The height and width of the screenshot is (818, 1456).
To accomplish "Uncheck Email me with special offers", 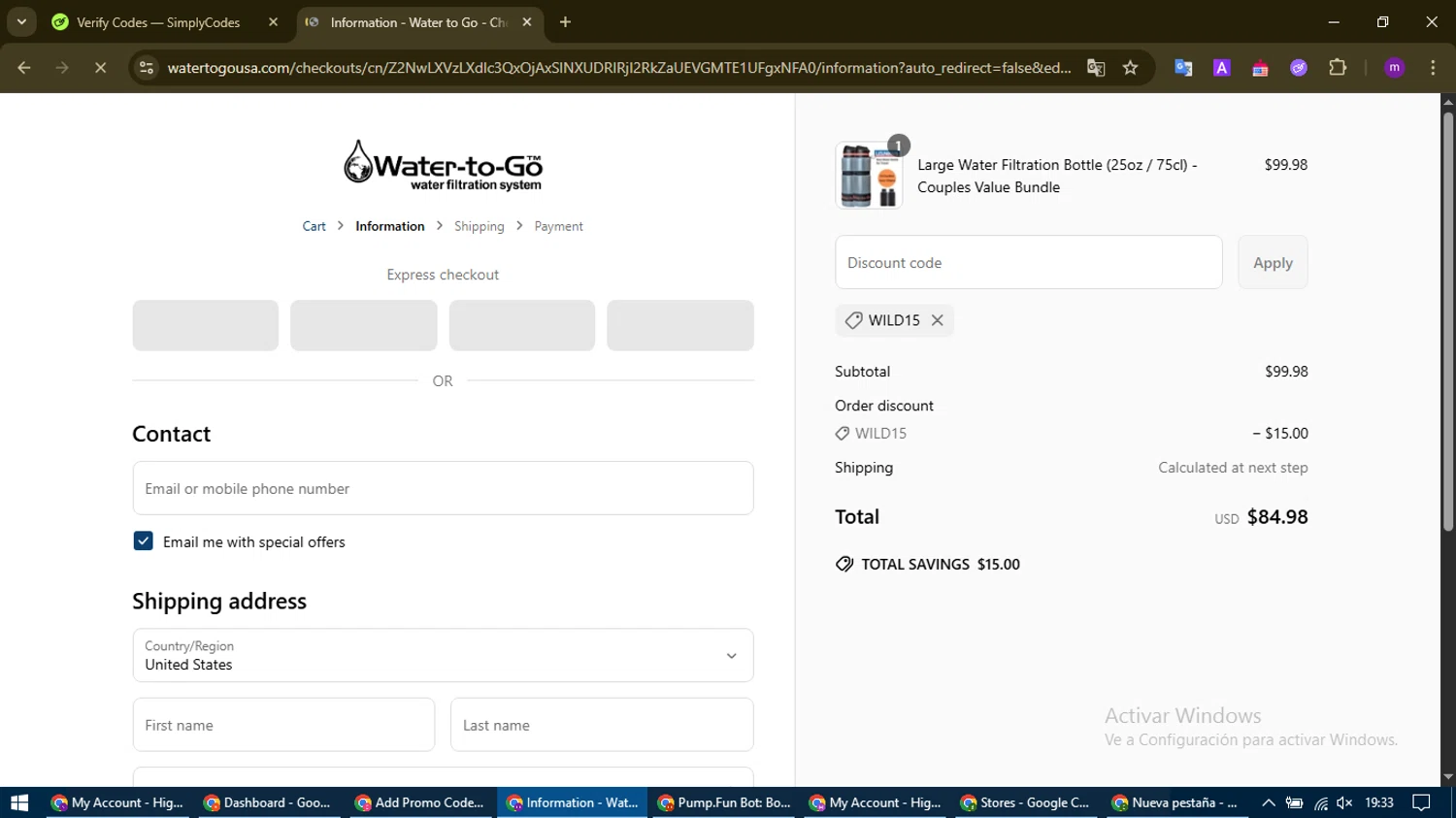I will (143, 541).
